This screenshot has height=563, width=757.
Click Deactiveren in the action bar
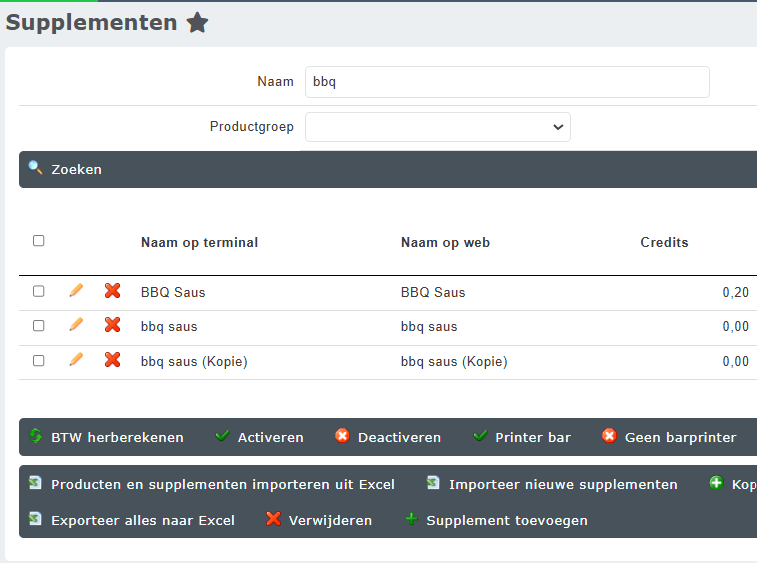(398, 437)
